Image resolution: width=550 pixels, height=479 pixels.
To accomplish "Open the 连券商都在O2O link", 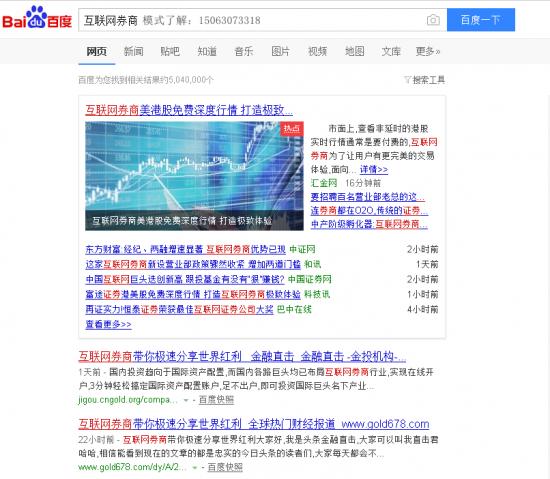I will point(369,210).
